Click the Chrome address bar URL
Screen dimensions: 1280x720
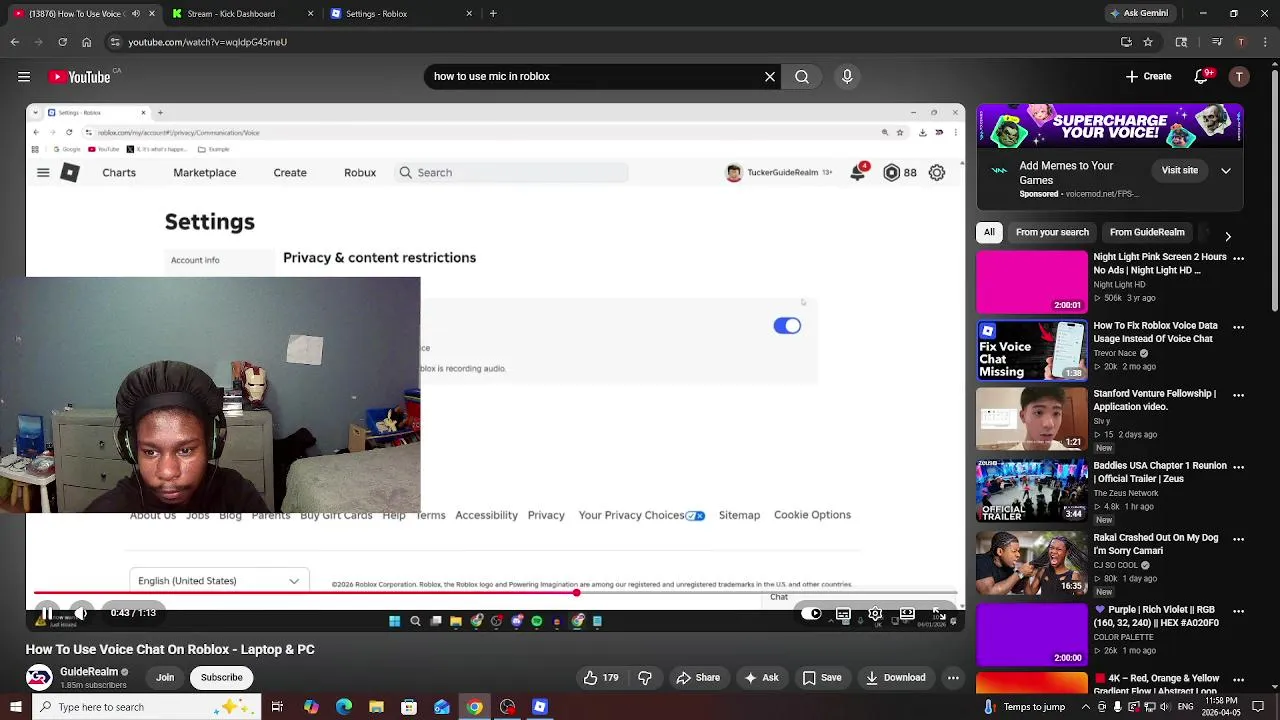pos(207,42)
